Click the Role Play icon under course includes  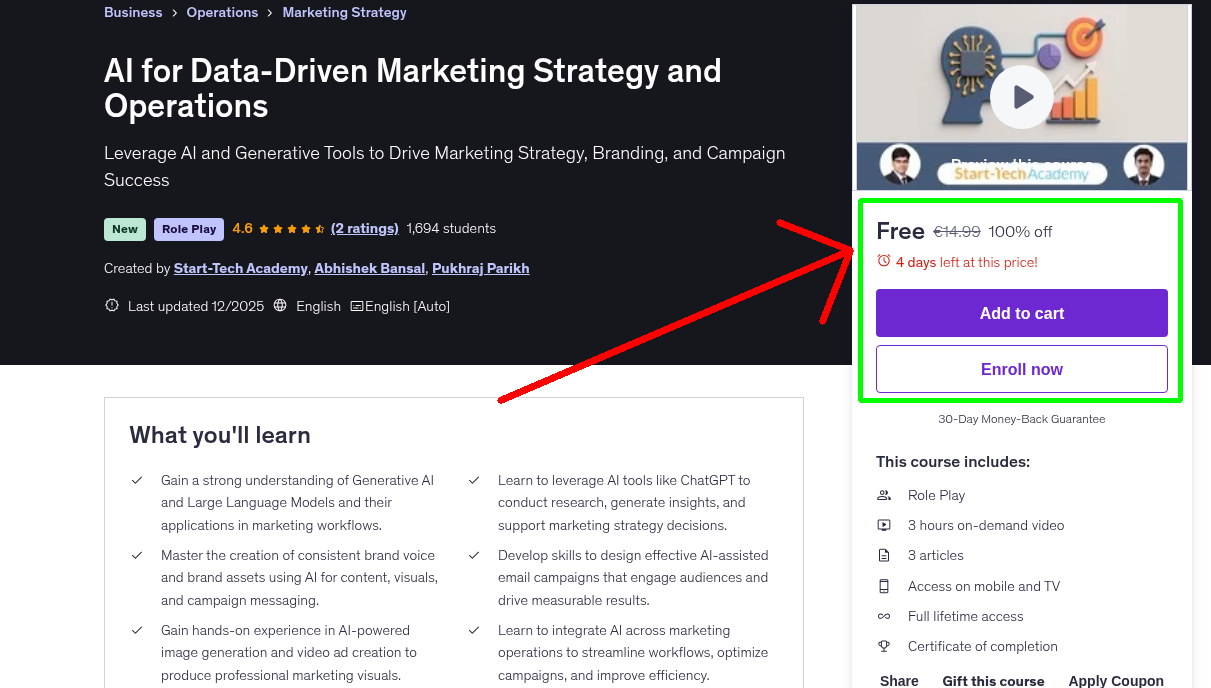884,495
